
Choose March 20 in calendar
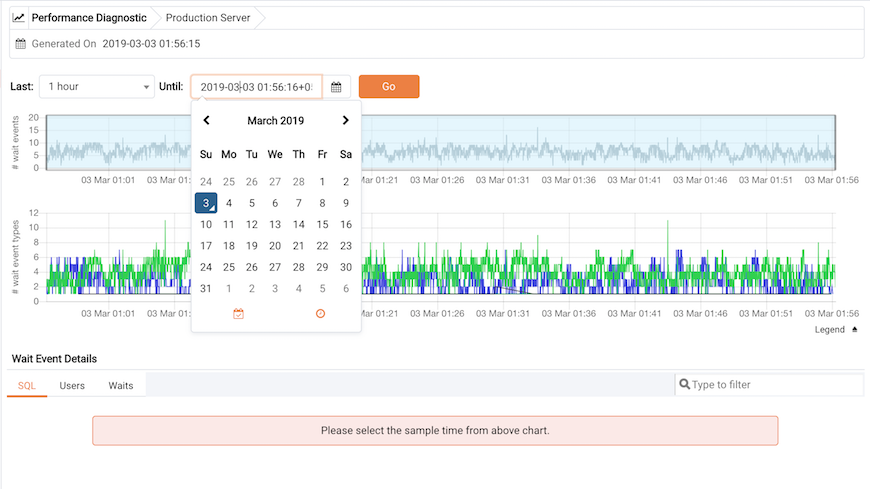coord(275,246)
